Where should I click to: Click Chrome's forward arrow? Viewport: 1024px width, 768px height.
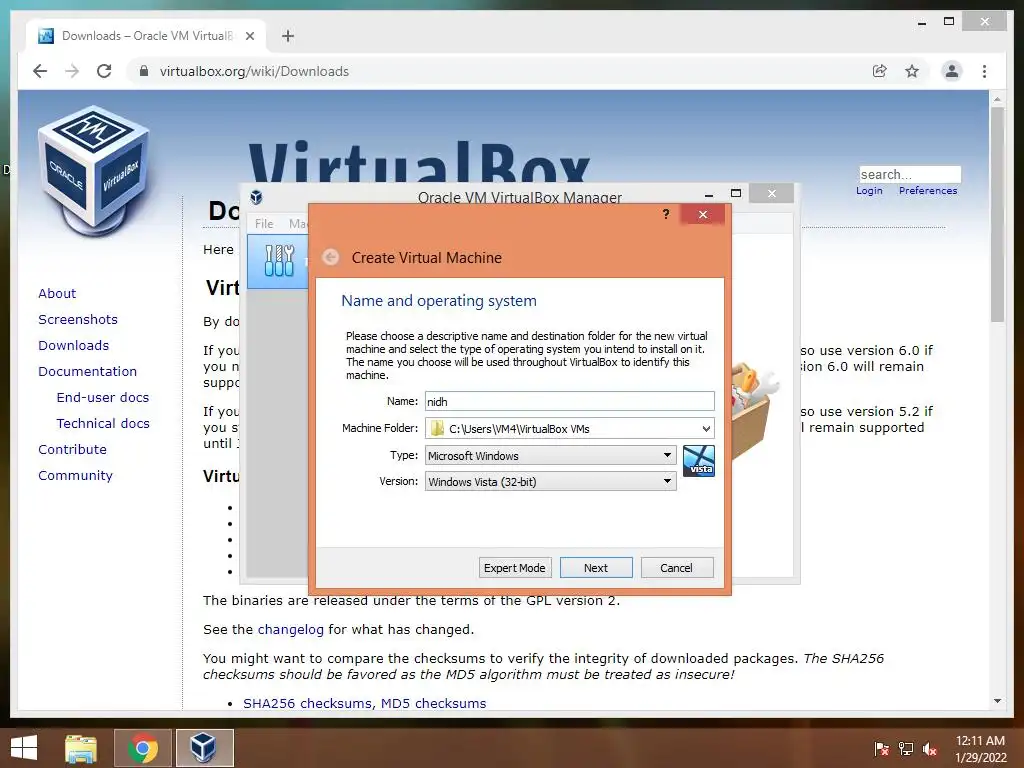72,71
